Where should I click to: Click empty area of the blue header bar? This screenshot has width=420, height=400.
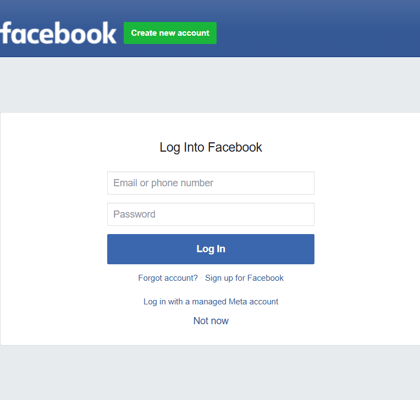[x=317, y=30]
